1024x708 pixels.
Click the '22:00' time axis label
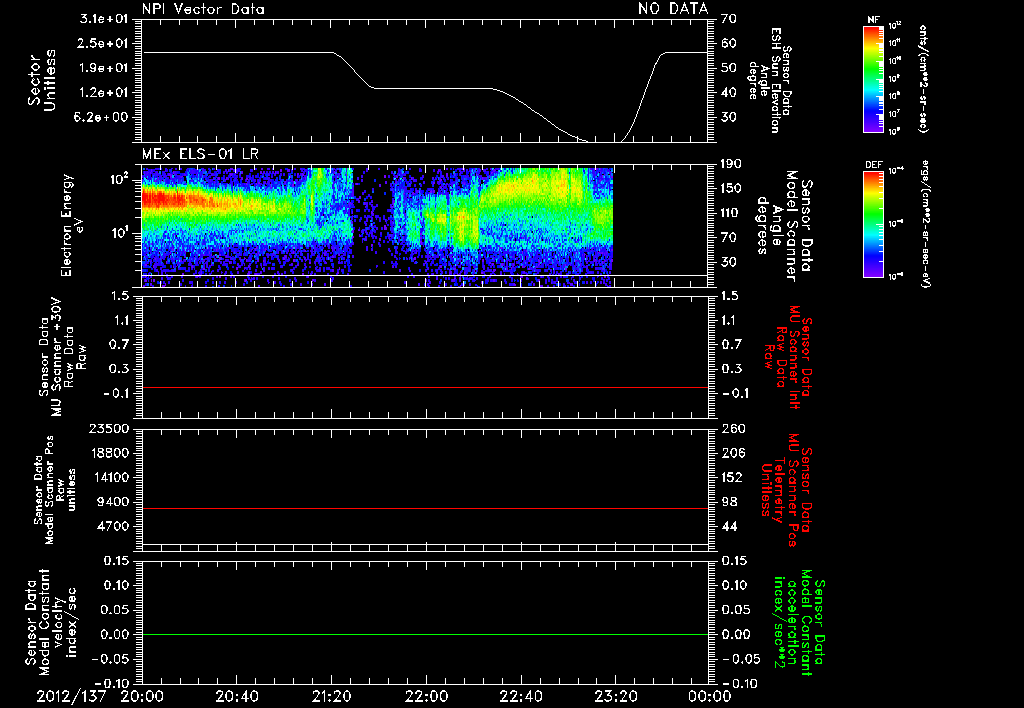(x=426, y=696)
